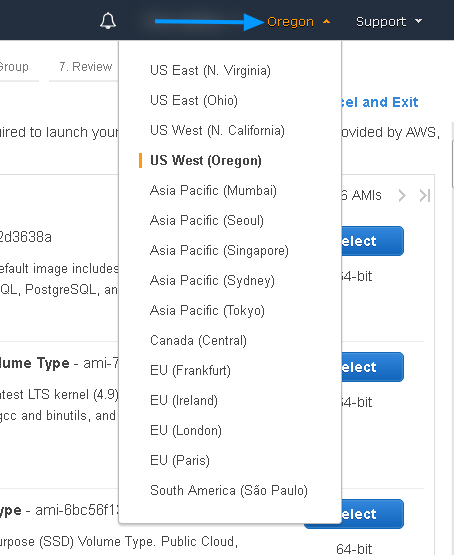Pick currently selected US West (Oregon)
The width and height of the screenshot is (454, 555).
tap(206, 161)
